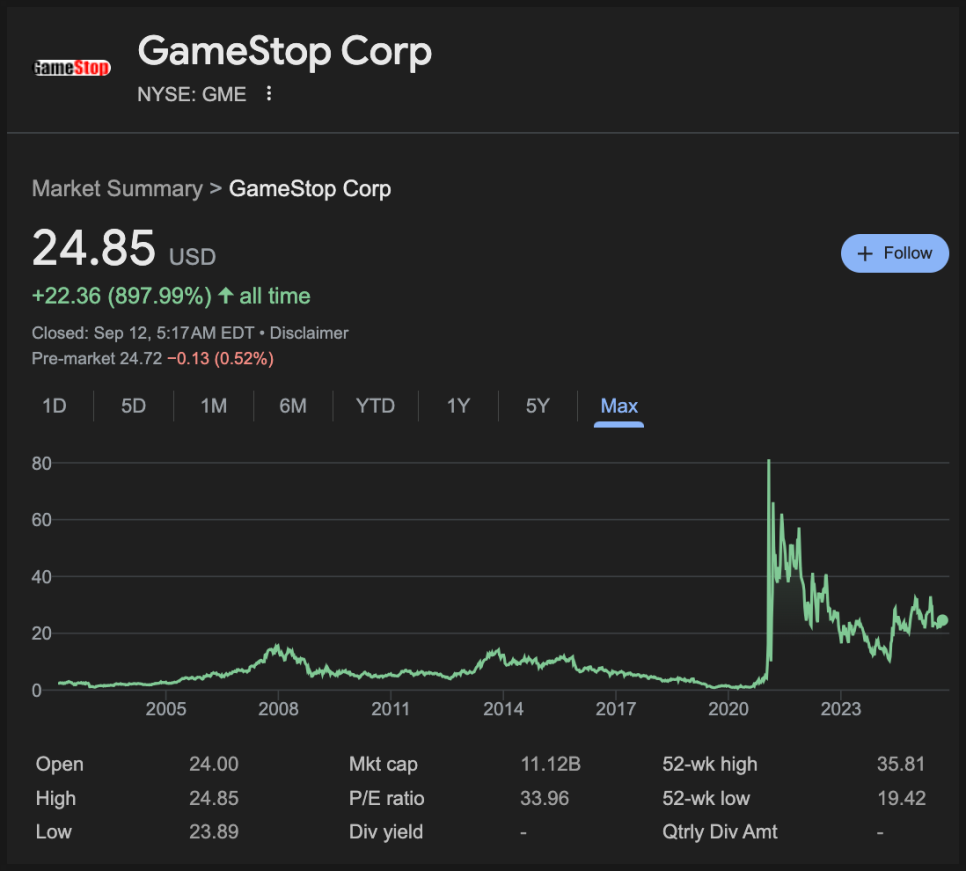
Task: Click the 2023 label on chart axis
Action: point(841,709)
